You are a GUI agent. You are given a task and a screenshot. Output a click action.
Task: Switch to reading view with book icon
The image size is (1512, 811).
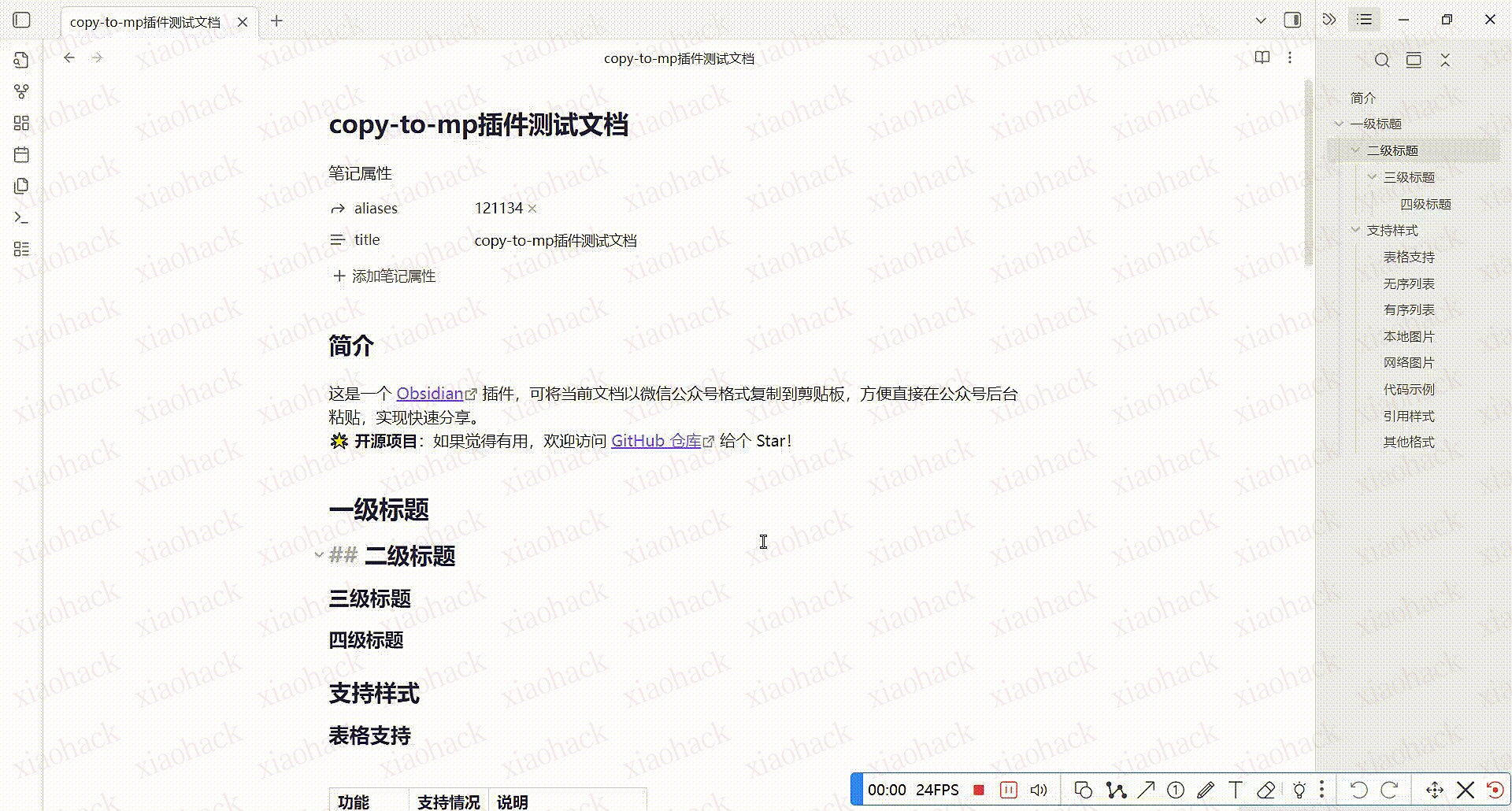1262,57
